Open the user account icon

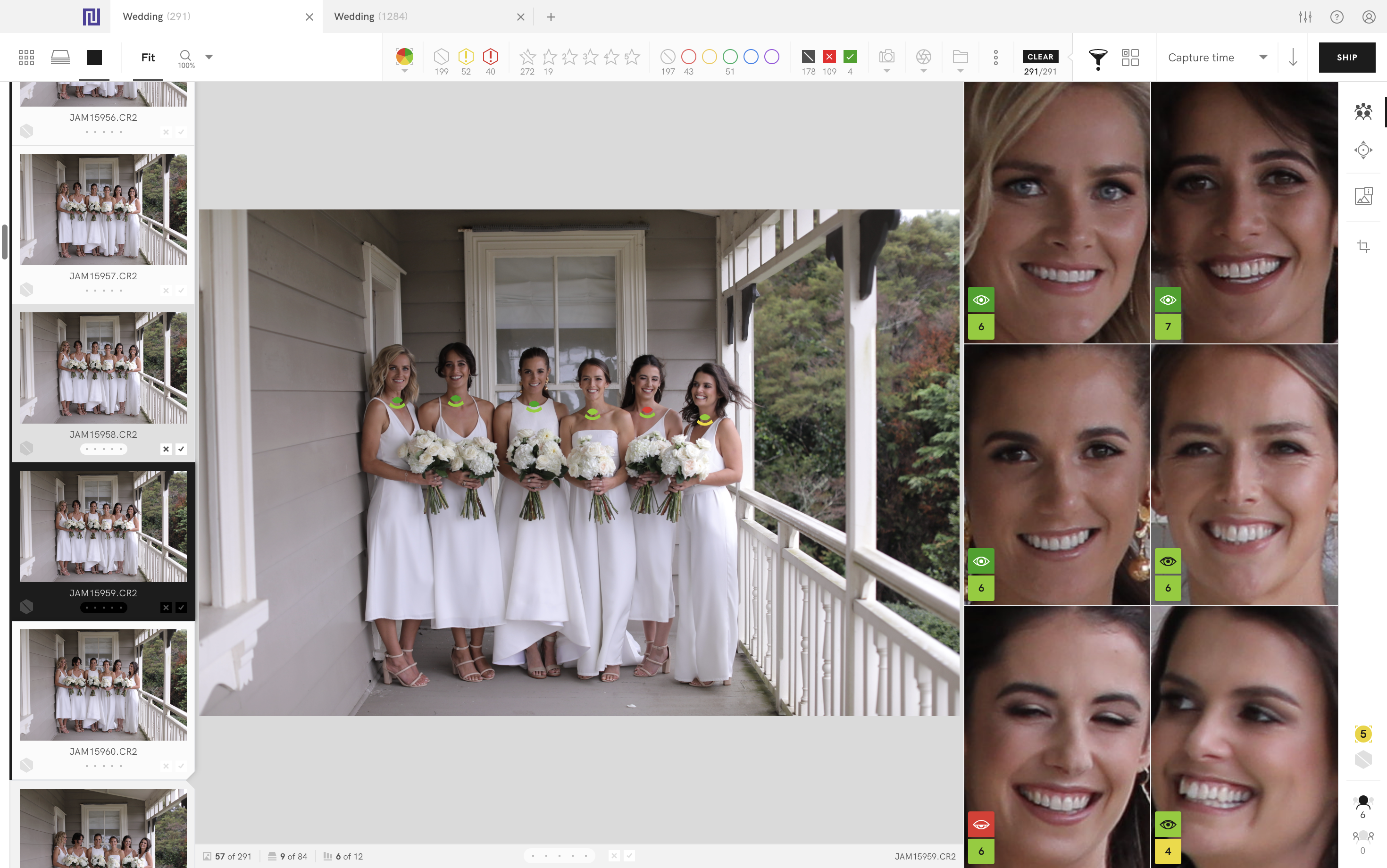pyautogui.click(x=1369, y=17)
